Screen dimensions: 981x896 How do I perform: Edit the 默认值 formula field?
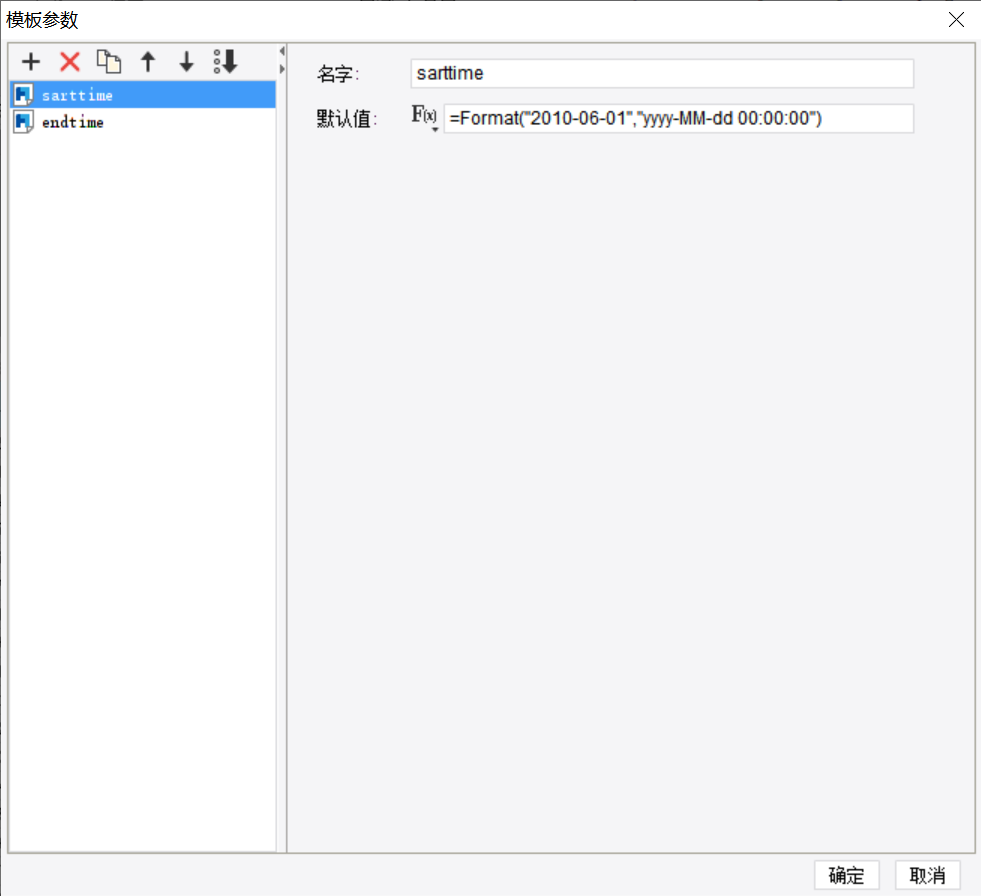679,118
